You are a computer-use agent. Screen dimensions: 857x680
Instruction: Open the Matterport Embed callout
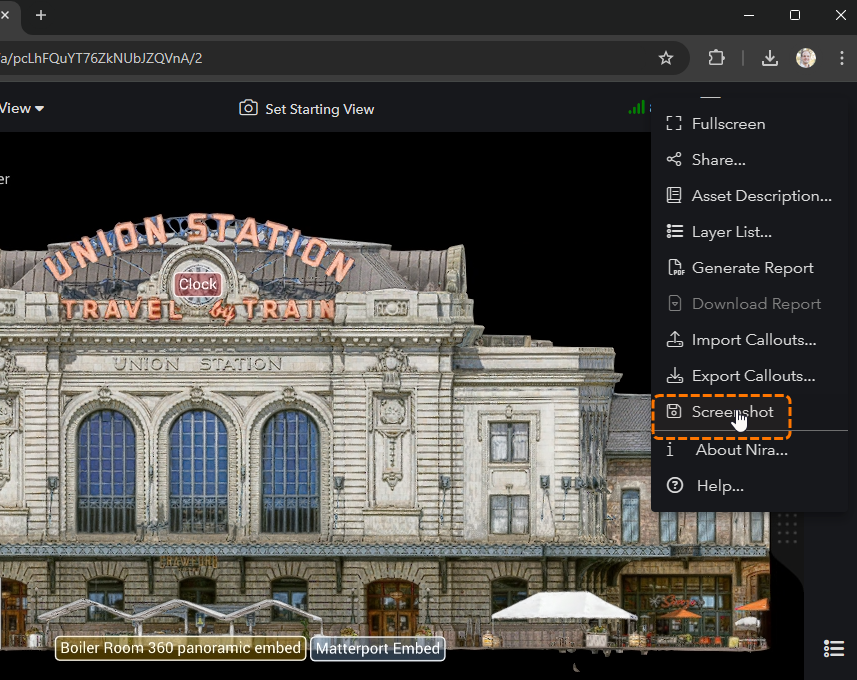[x=378, y=649]
